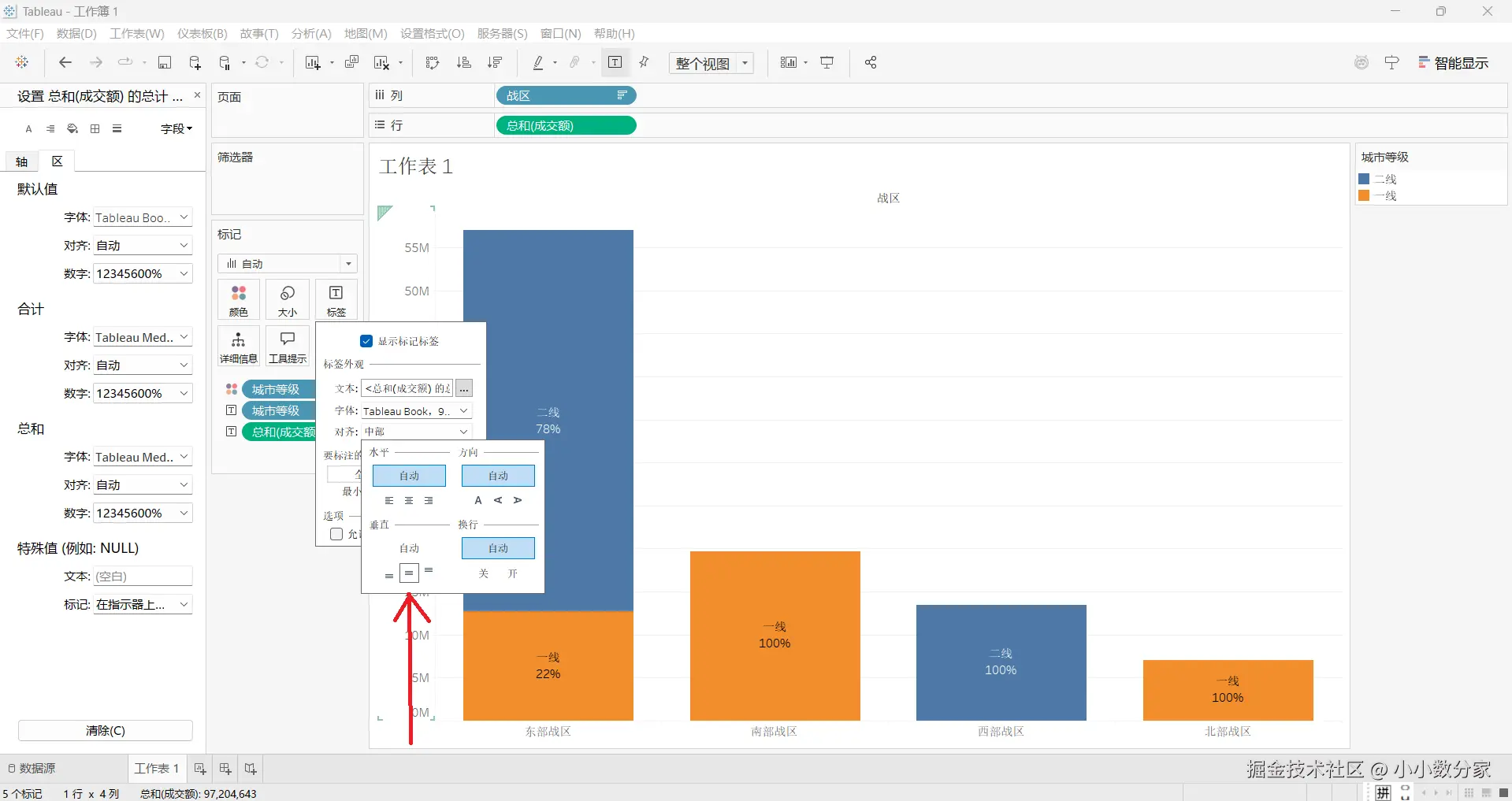Save the workbook with the disk icon

(165, 62)
